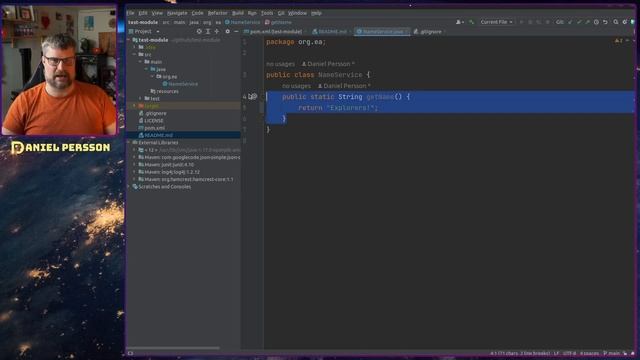Click the rollback undo arrow icon
This screenshot has height=360, width=640.
(605, 22)
